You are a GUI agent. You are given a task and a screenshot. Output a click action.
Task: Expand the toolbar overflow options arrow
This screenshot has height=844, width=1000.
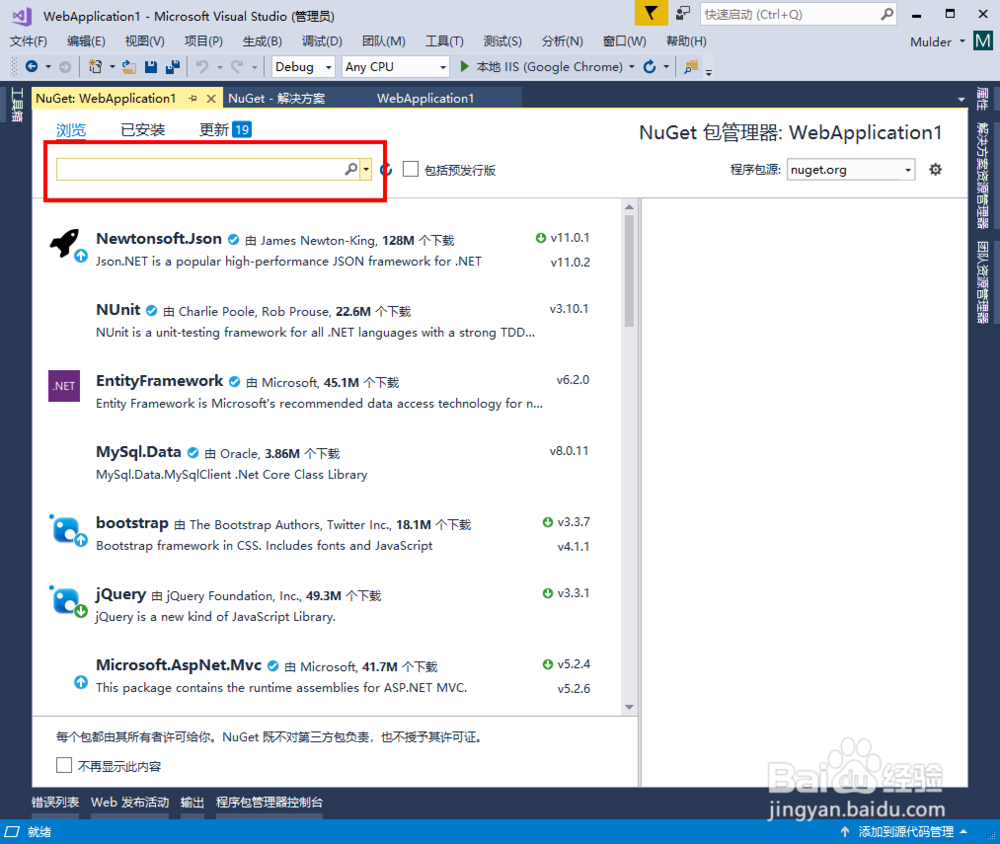pyautogui.click(x=709, y=71)
